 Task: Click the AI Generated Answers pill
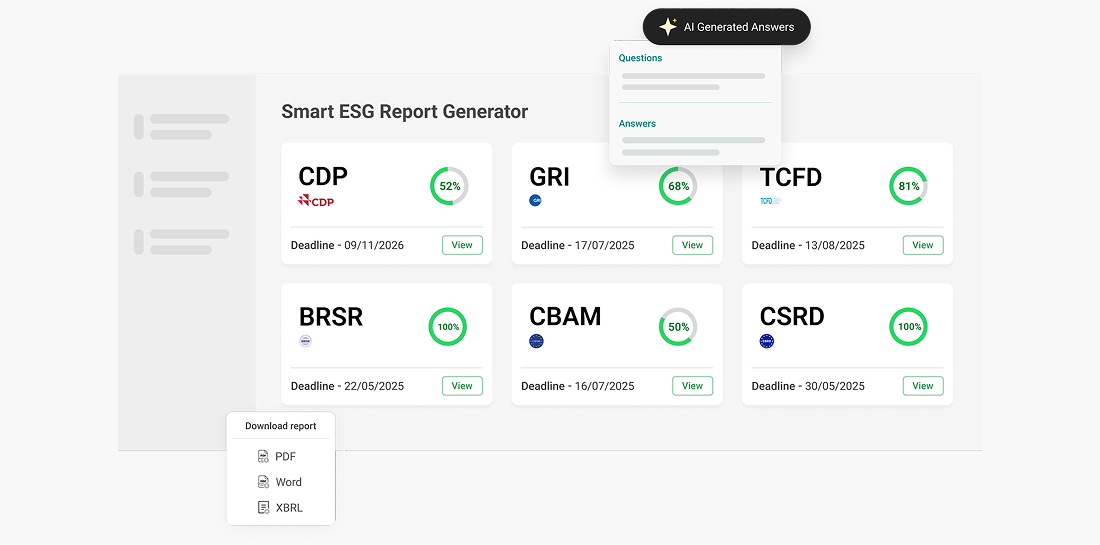(727, 27)
